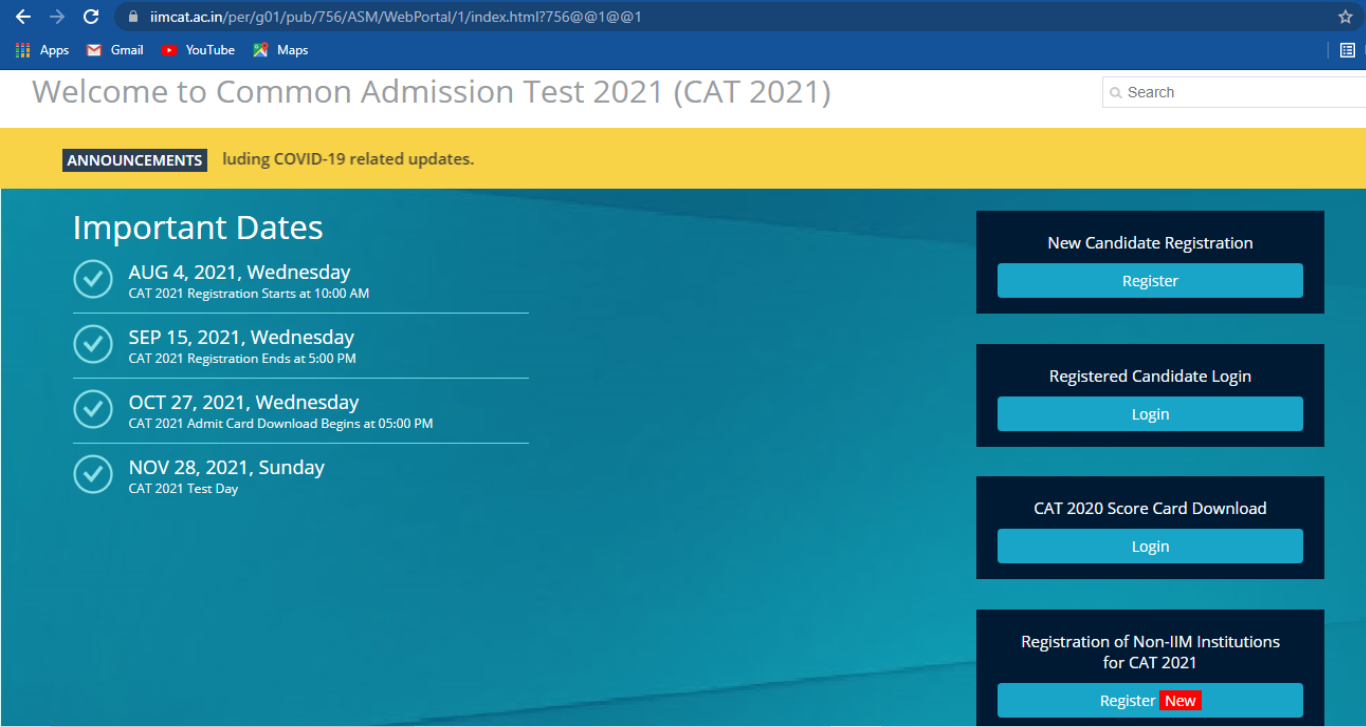Click the Registered Candidate Login title

1150,376
